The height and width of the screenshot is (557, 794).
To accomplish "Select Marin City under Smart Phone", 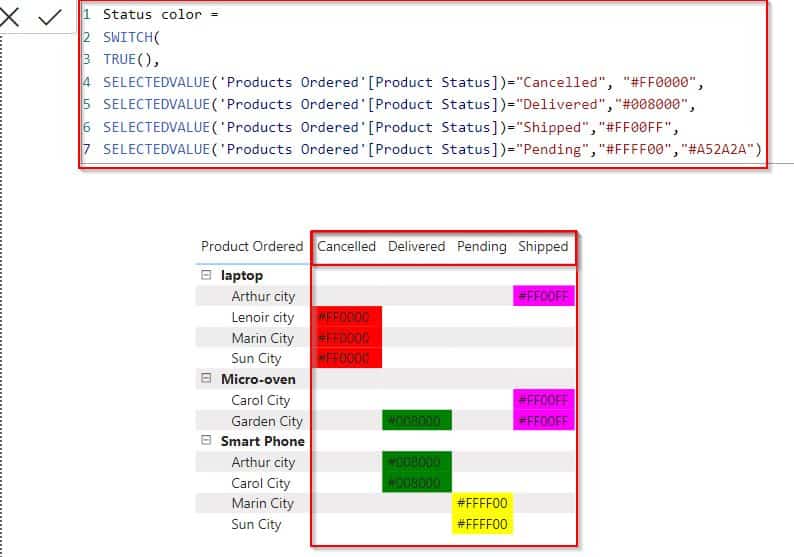I will coord(262,503).
